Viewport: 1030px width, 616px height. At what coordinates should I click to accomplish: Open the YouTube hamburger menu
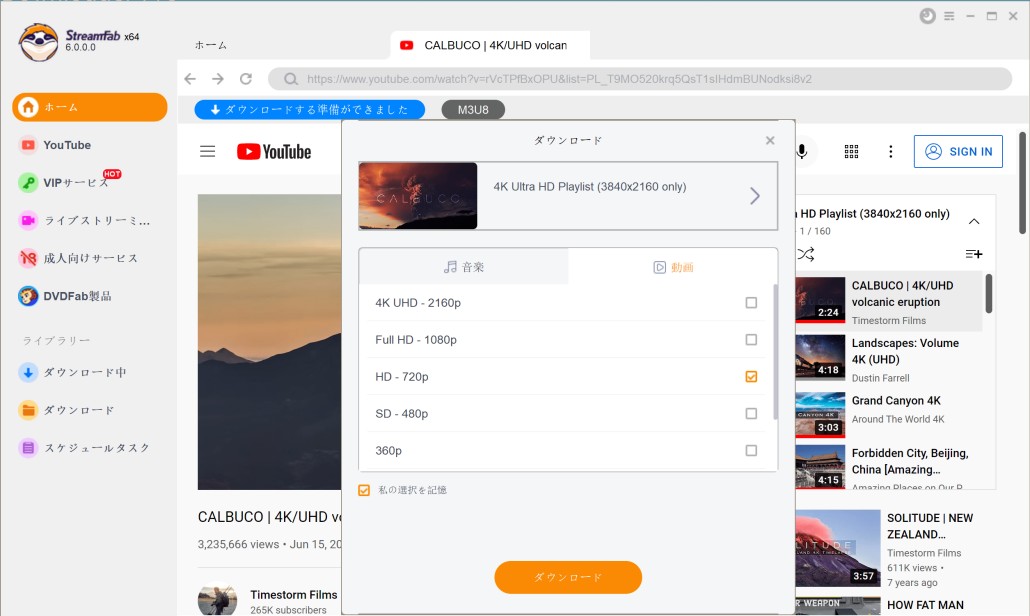[x=208, y=152]
